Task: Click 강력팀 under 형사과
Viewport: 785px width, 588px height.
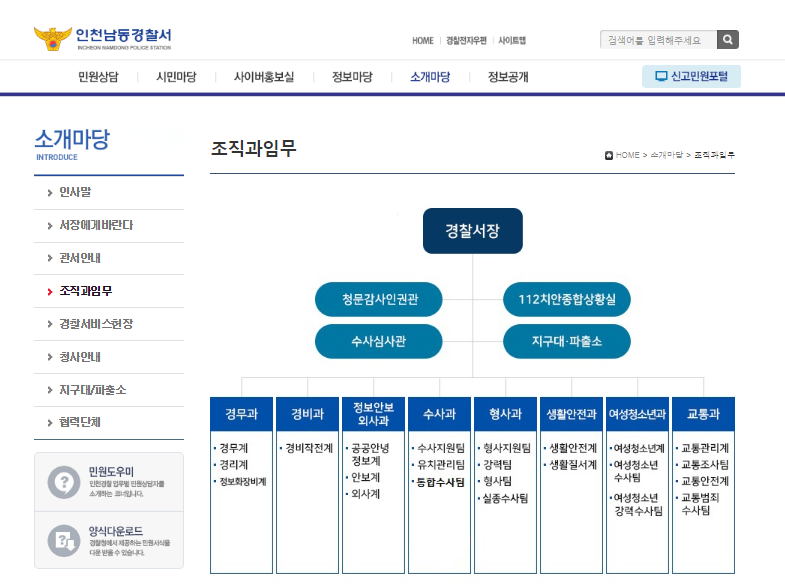Action: [497, 465]
